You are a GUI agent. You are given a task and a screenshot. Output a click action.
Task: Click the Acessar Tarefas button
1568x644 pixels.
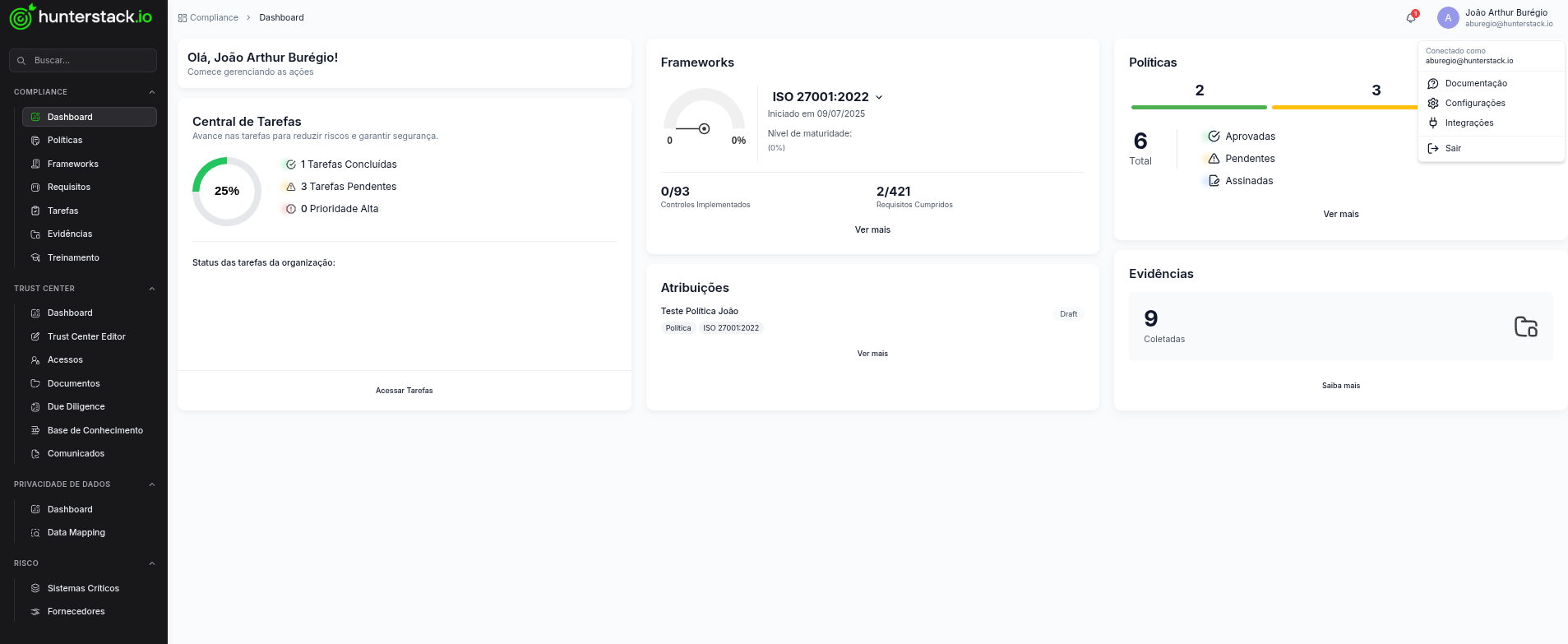pyautogui.click(x=404, y=391)
